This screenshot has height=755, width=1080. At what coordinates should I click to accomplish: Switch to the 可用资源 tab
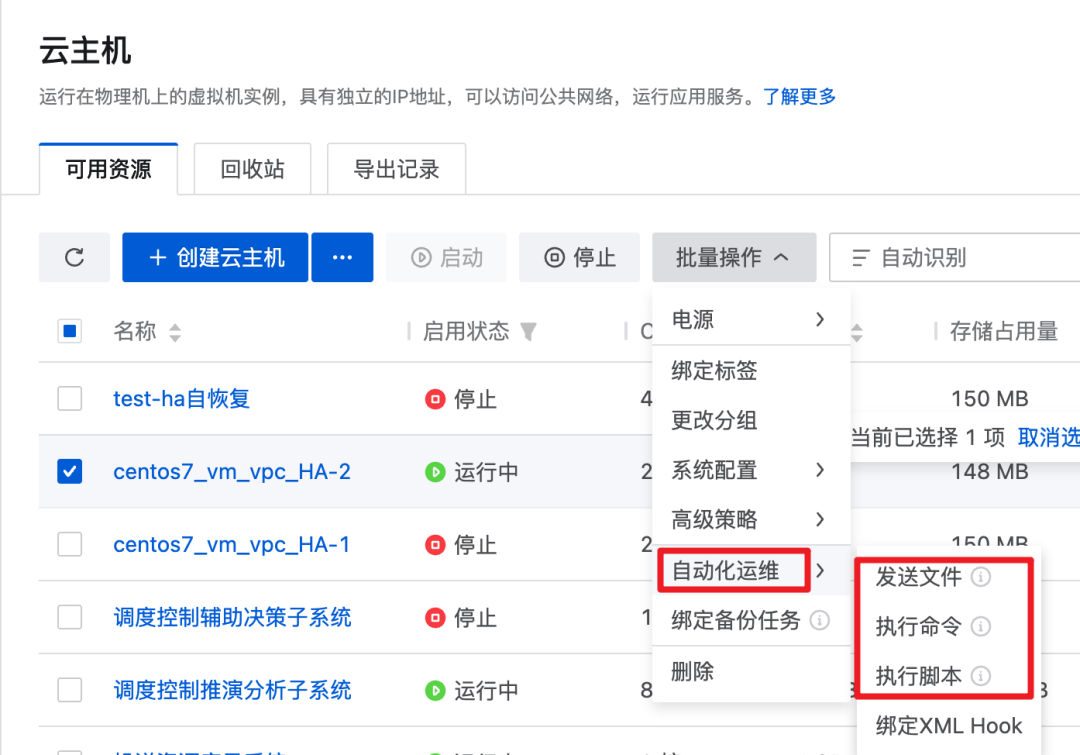point(109,169)
